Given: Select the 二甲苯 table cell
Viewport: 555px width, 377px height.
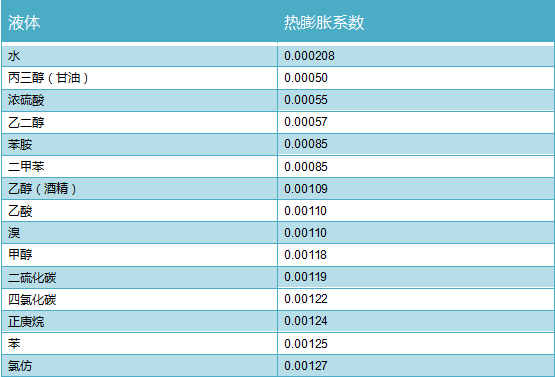Looking at the screenshot, I should (139, 166).
